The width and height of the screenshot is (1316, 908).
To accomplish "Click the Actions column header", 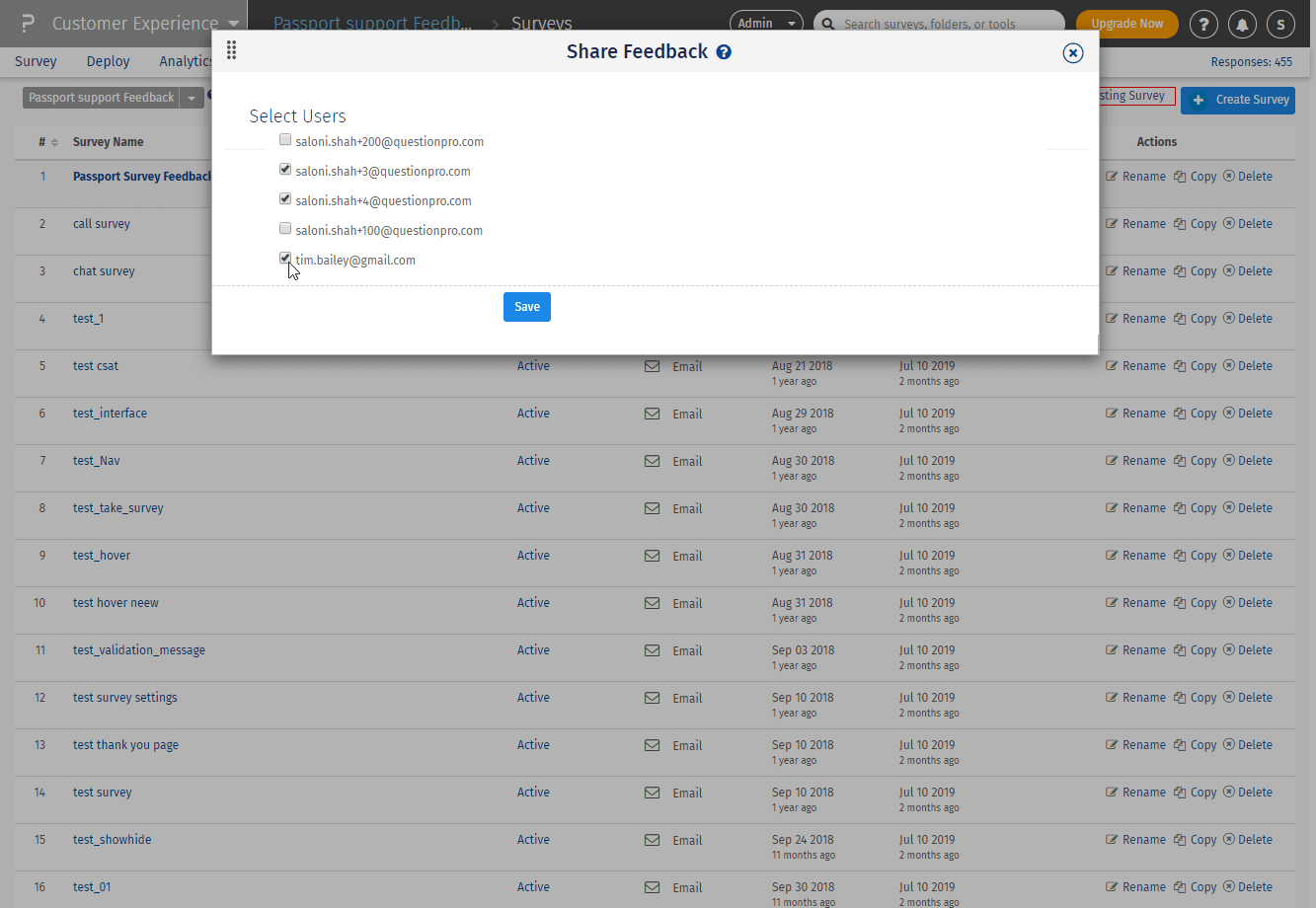I will pyautogui.click(x=1157, y=142).
